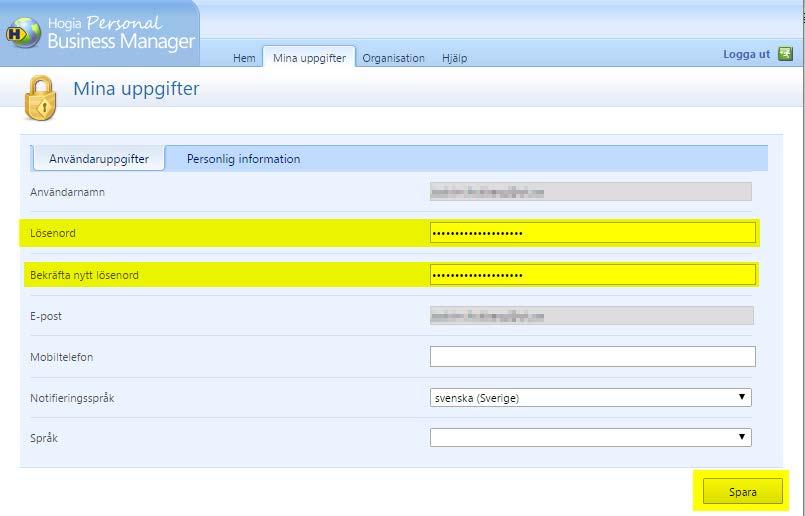Screen dimensions: 805x516
Task: Click the green logout icon
Action: pyautogui.click(x=785, y=53)
